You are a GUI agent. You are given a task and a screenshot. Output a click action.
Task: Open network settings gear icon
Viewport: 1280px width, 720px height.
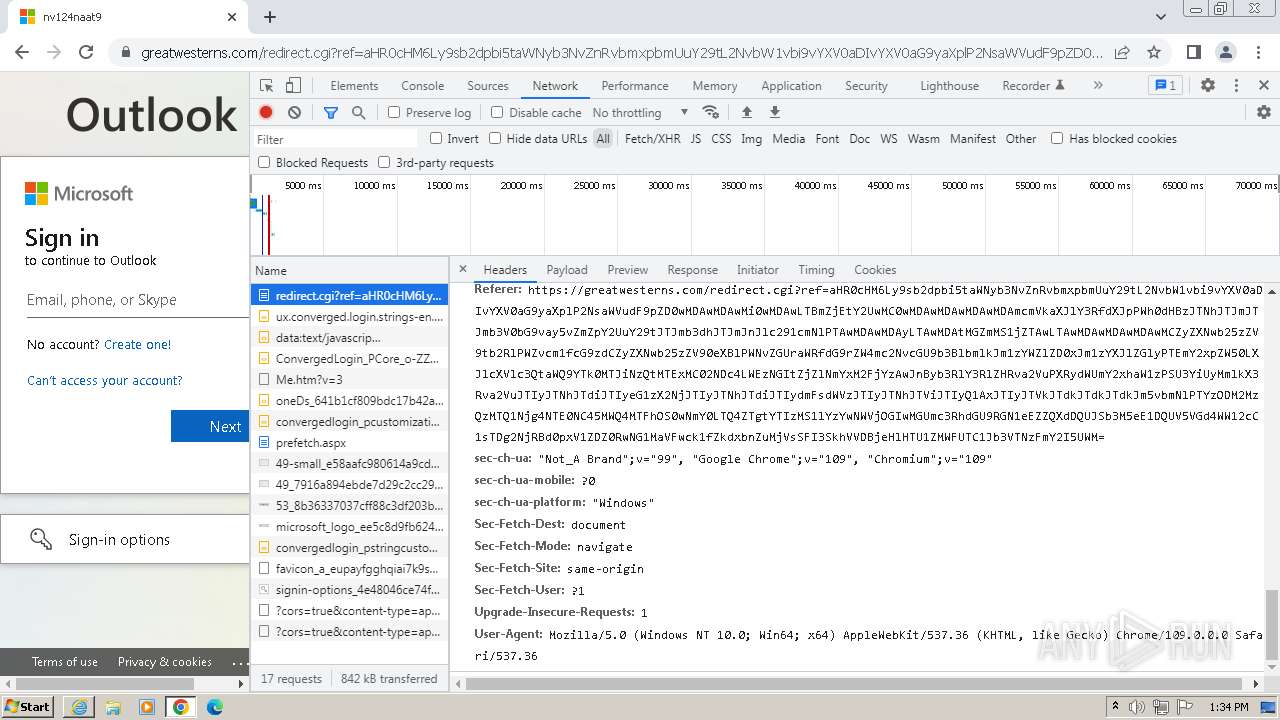coord(1264,112)
